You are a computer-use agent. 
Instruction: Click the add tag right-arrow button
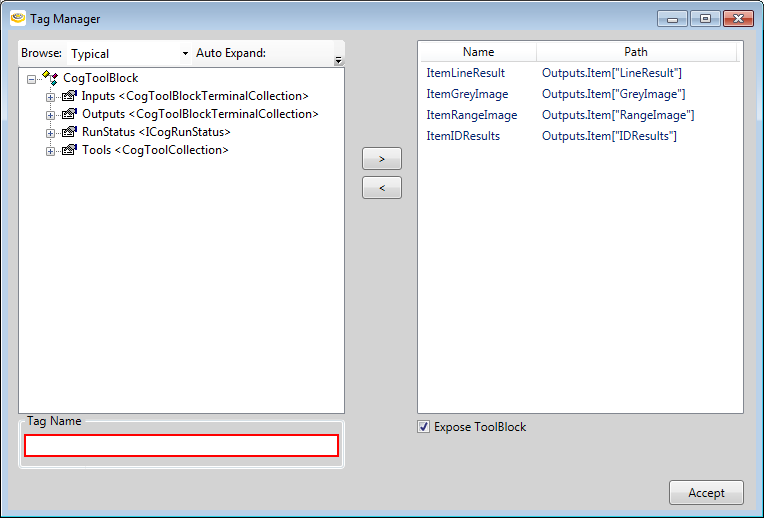click(381, 159)
